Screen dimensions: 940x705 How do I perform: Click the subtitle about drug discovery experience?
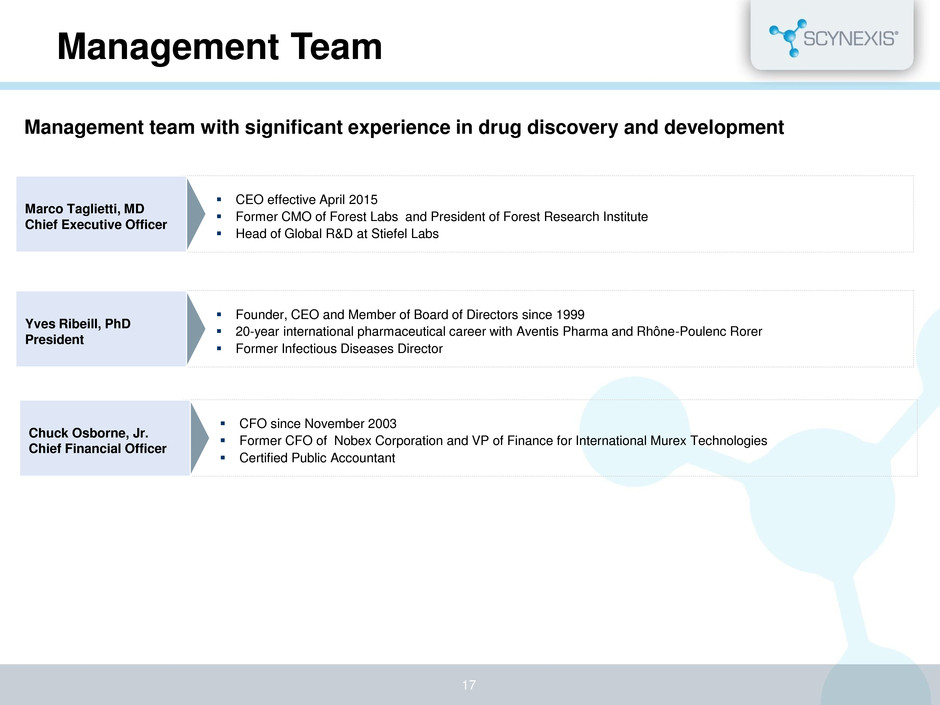[404, 127]
